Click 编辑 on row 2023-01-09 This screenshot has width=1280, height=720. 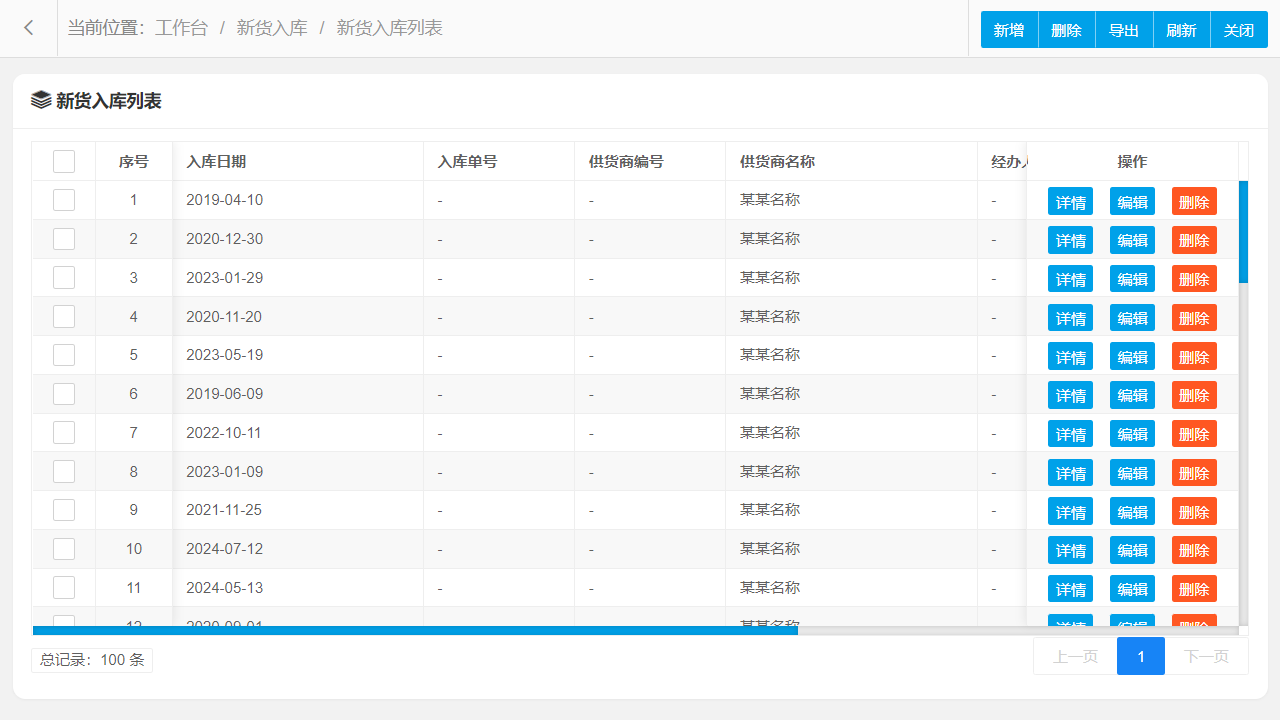click(1132, 473)
